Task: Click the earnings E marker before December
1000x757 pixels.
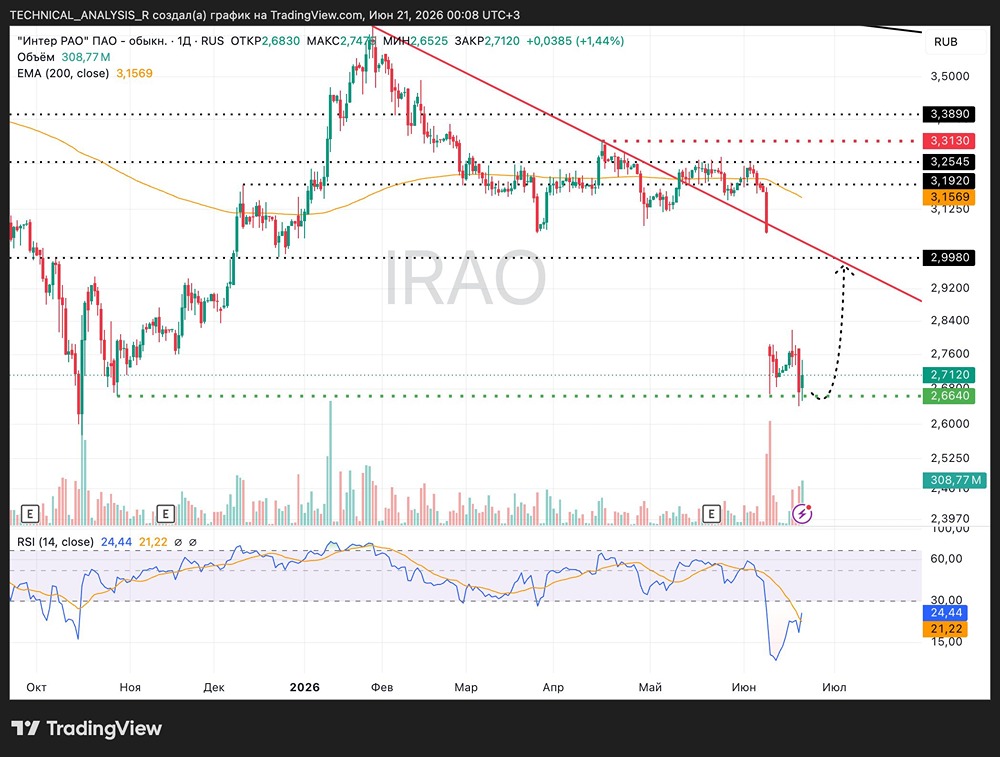Action: pos(165,513)
